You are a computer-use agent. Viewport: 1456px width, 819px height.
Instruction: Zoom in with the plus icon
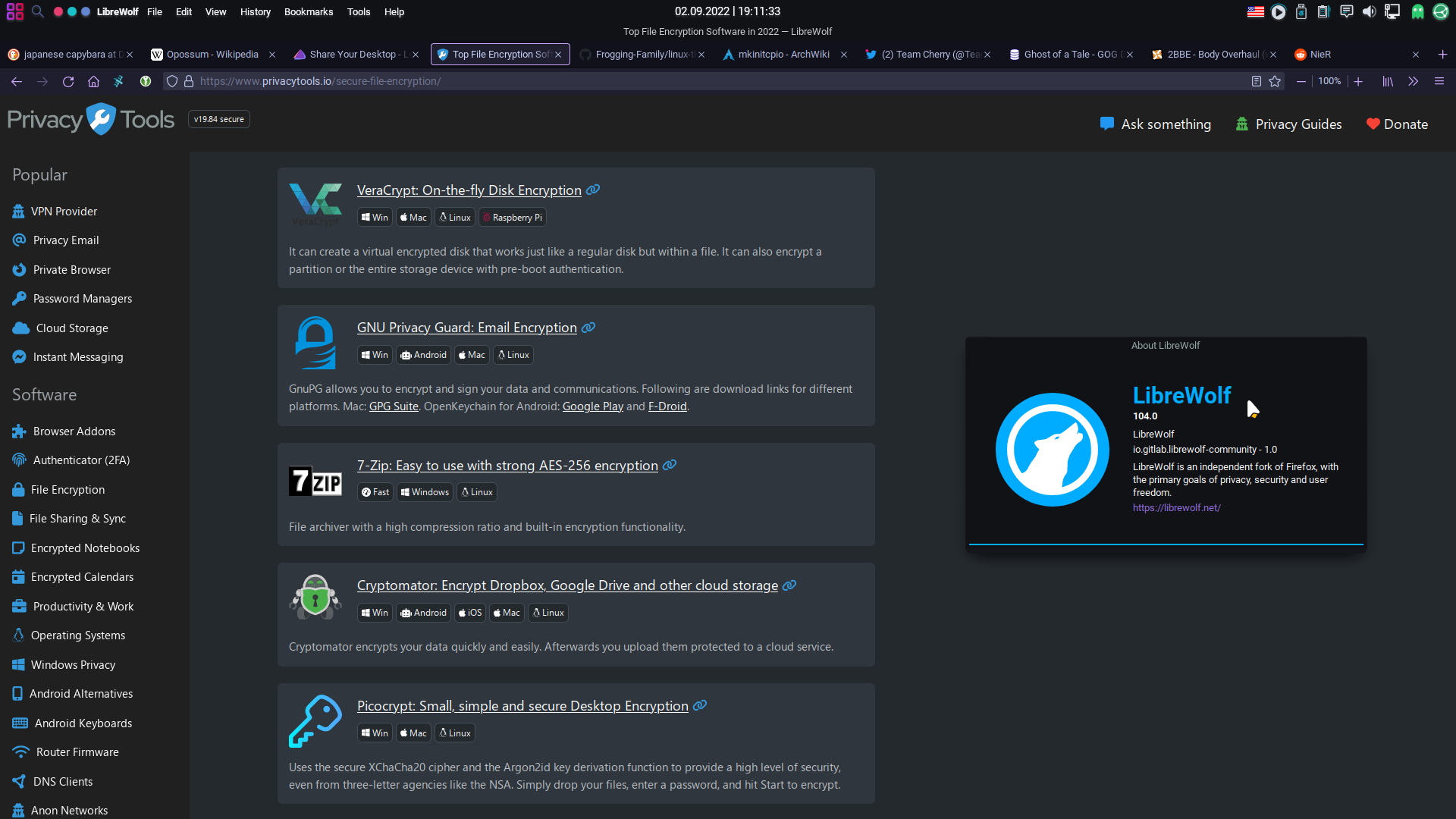click(1358, 81)
